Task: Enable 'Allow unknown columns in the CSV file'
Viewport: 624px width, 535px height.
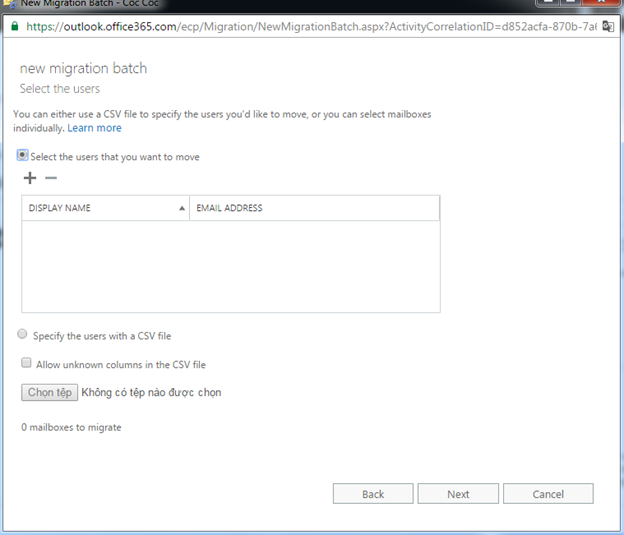Action: (27, 364)
